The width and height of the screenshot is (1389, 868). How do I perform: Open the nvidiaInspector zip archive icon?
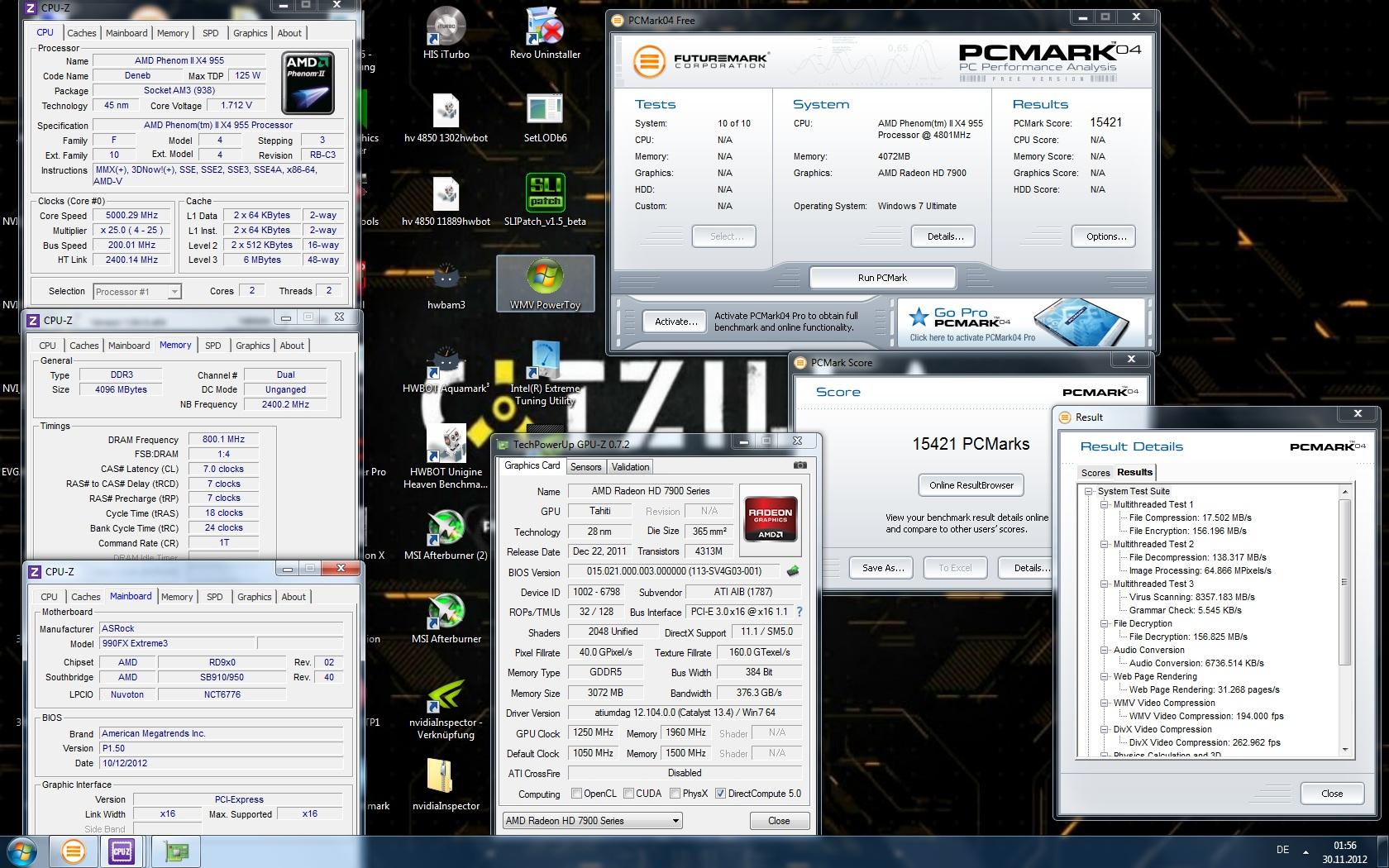pos(446,785)
